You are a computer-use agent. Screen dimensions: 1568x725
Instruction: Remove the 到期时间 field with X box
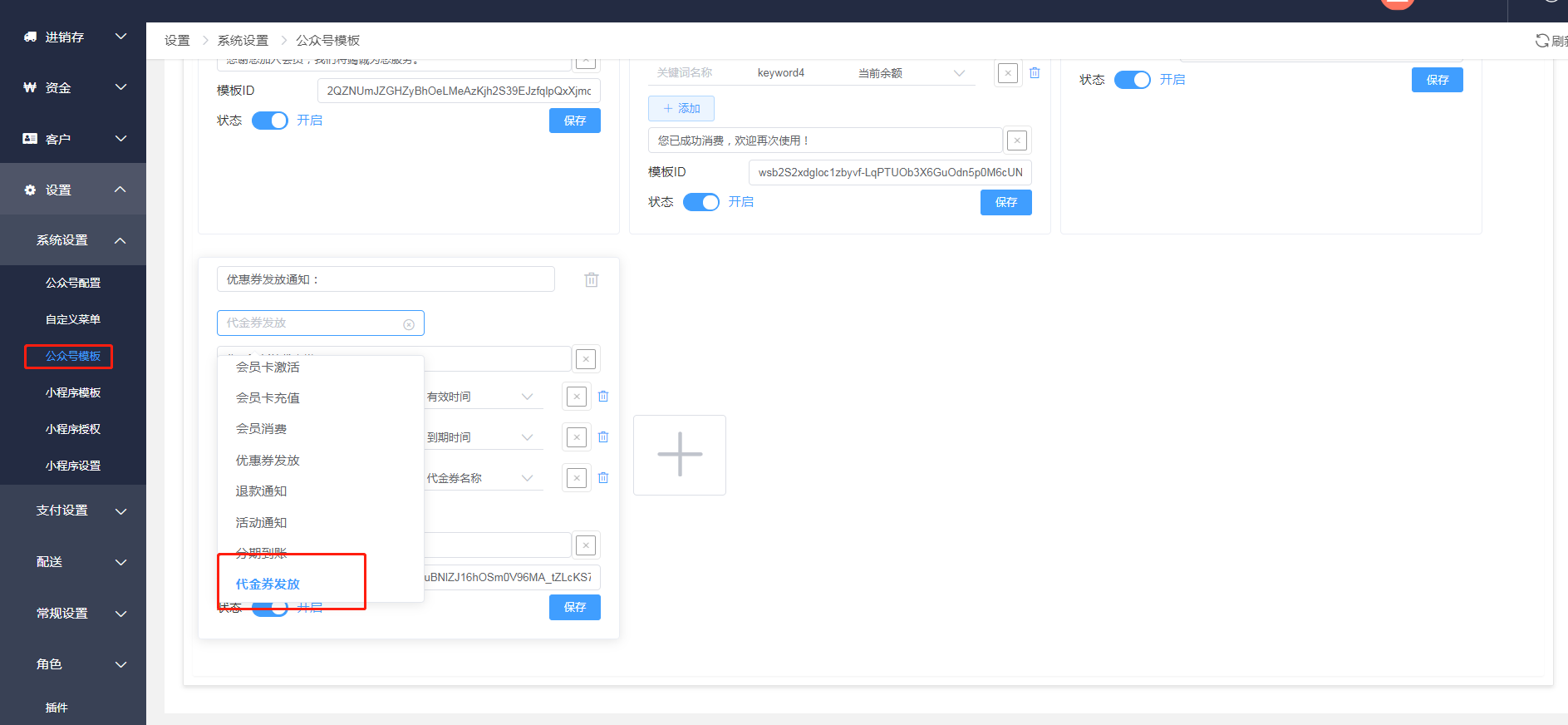click(577, 437)
